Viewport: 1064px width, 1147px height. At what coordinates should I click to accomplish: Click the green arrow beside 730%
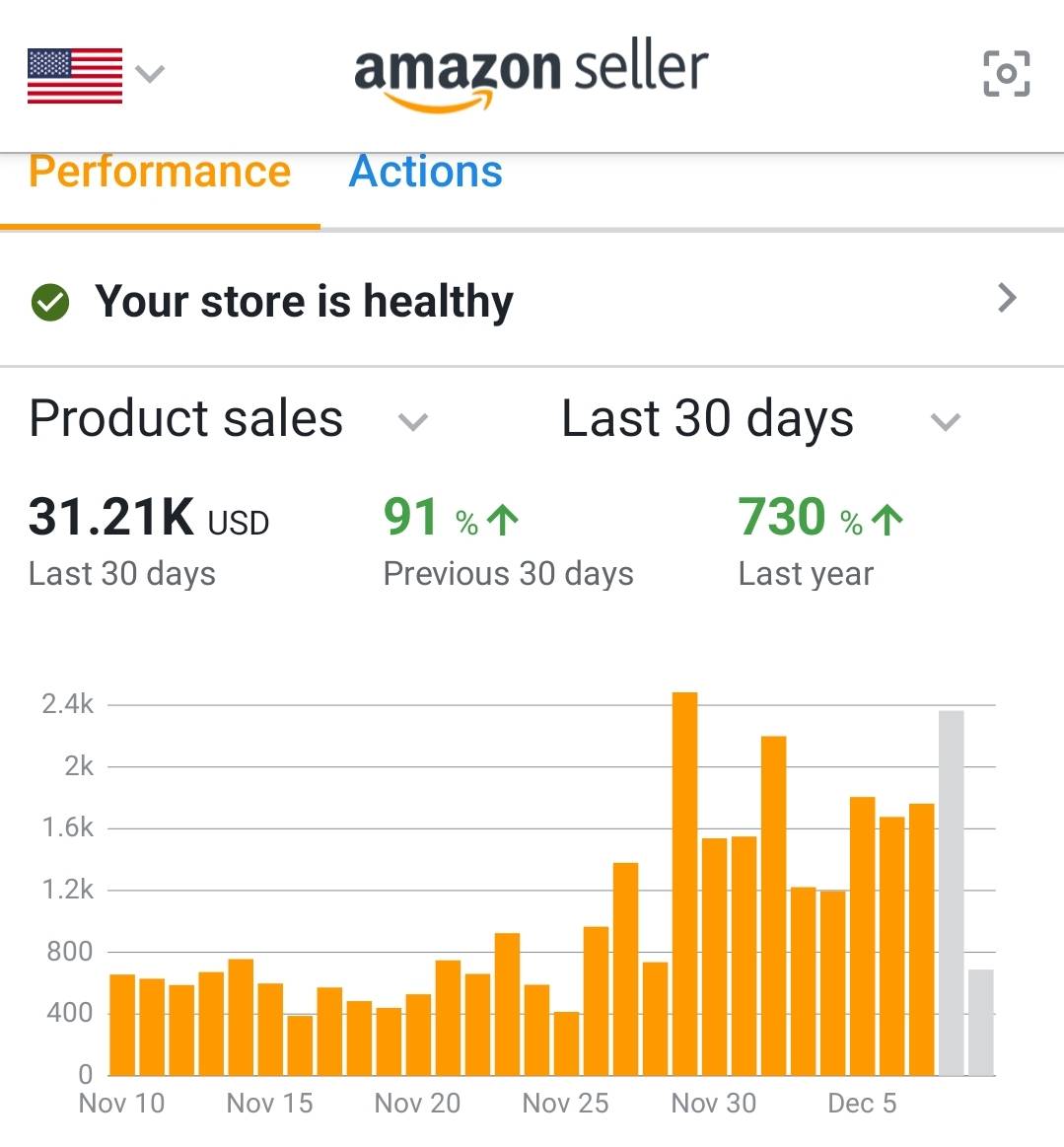(887, 521)
